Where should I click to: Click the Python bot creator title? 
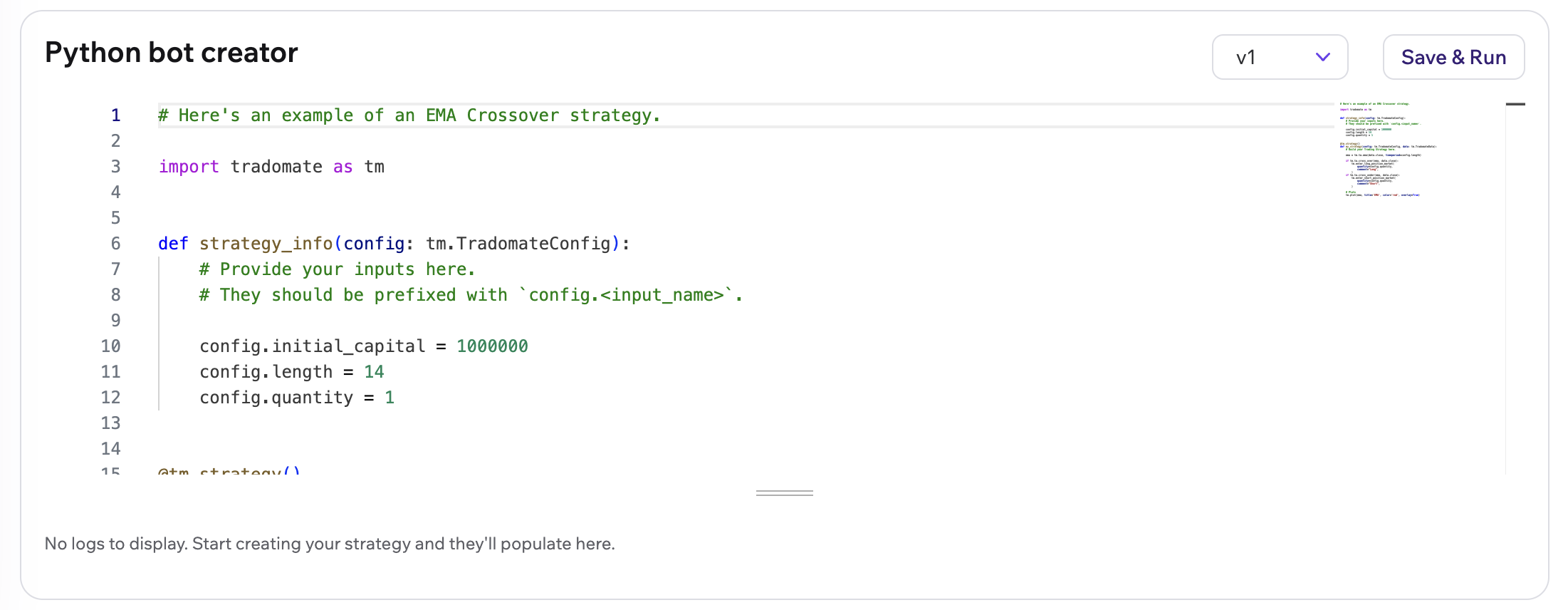(x=171, y=52)
